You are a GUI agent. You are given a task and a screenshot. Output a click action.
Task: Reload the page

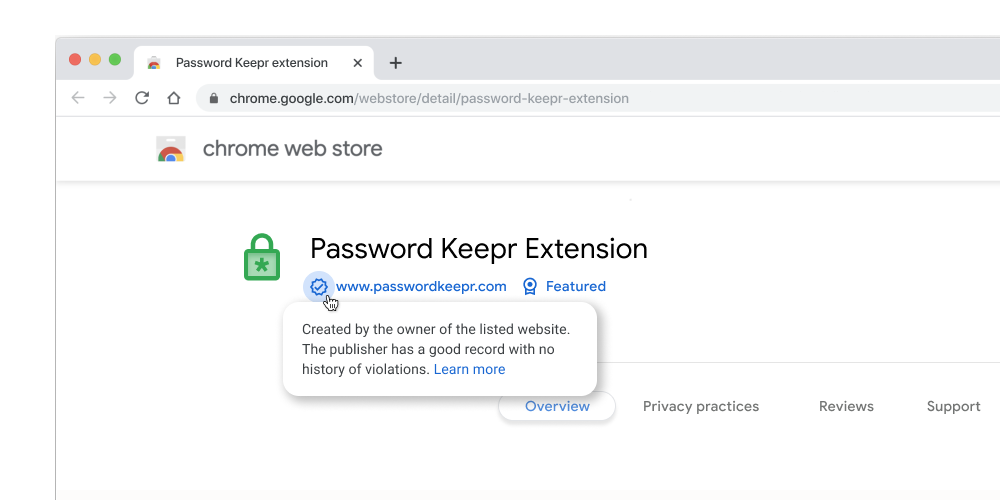coord(142,98)
